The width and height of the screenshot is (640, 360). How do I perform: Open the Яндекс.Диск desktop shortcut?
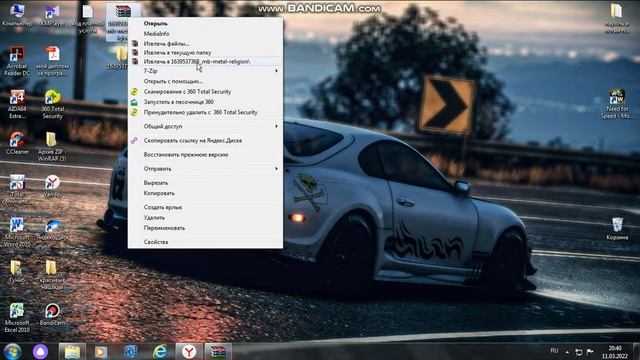pyautogui.click(x=52, y=229)
